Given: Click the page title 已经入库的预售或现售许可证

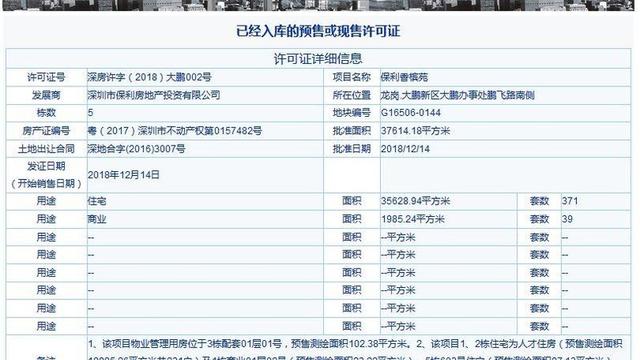Looking at the screenshot, I should [x=318, y=31].
